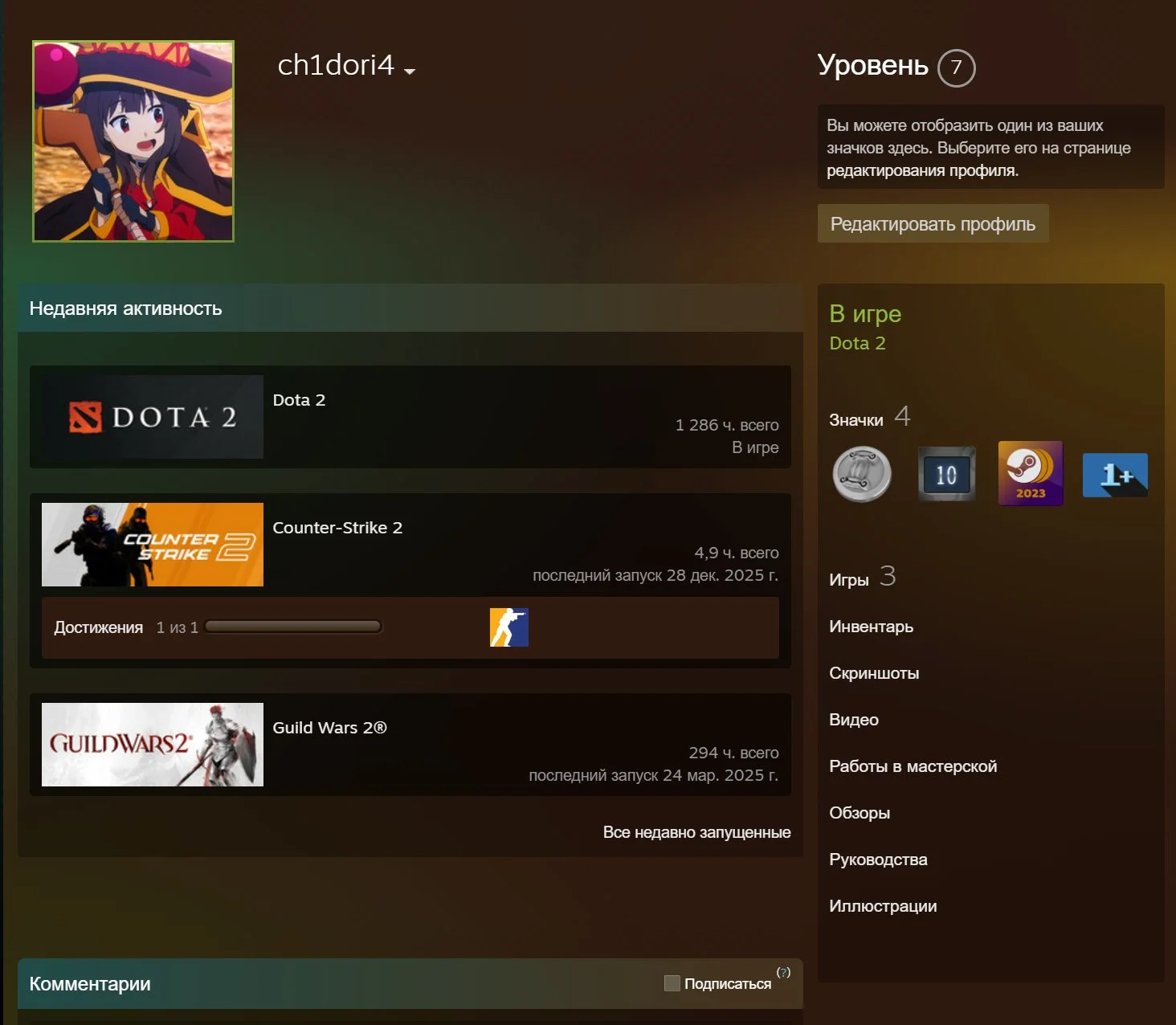This screenshot has height=1025, width=1176.
Task: Open the Игры games list
Action: coord(849,580)
